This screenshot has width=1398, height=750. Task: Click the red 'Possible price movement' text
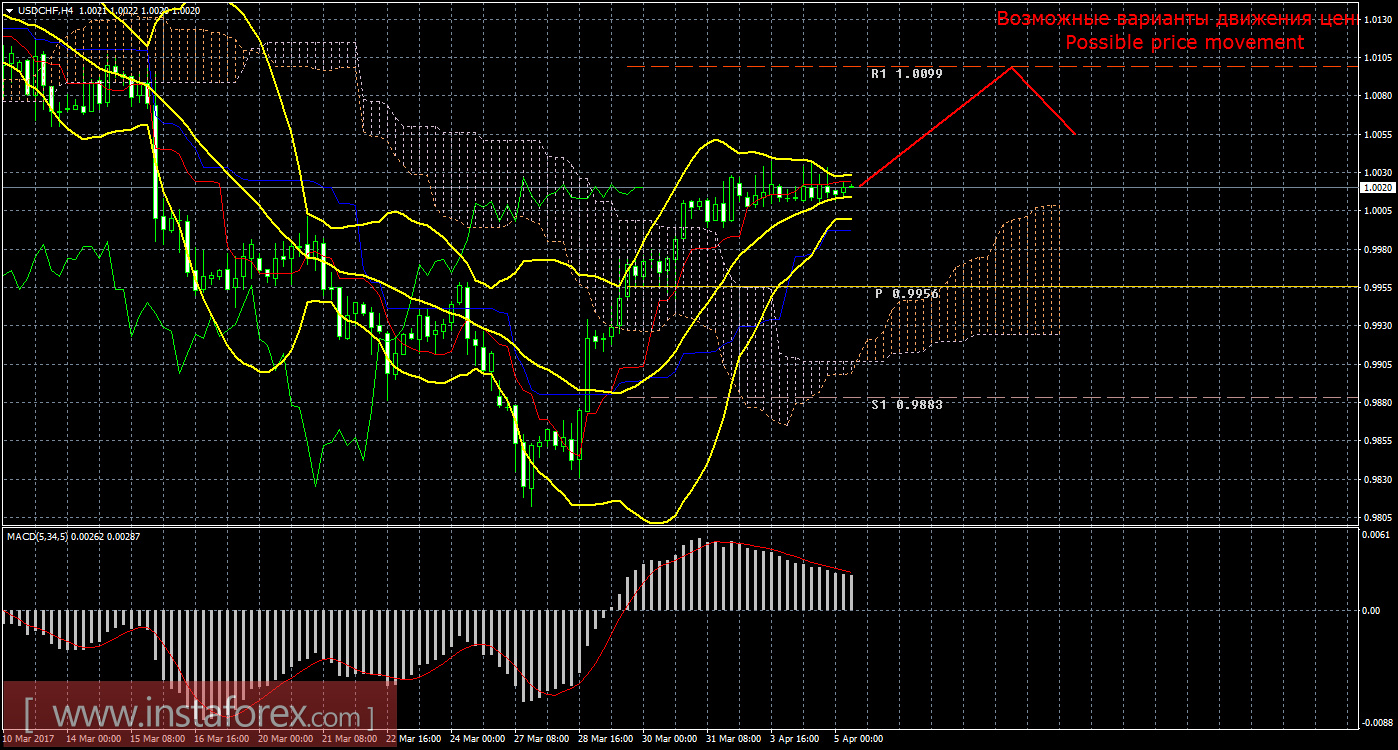[x=1184, y=42]
